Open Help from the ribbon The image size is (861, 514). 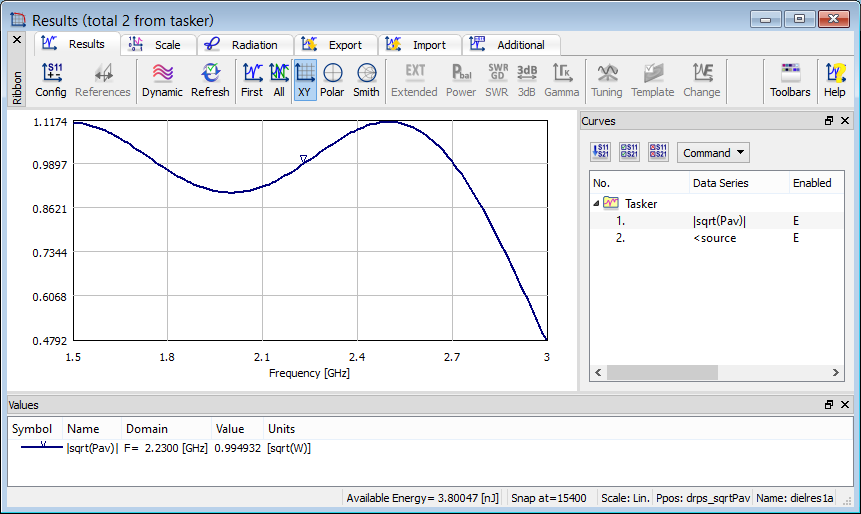click(x=834, y=80)
